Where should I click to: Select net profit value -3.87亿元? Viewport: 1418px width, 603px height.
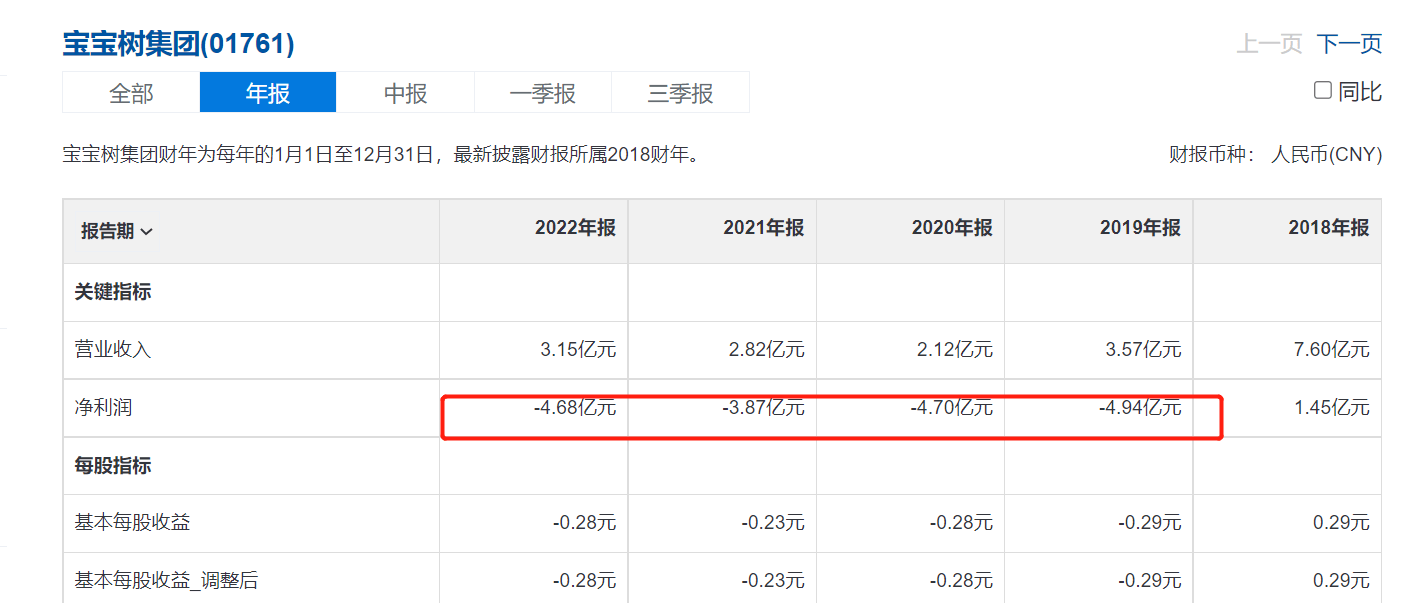pos(763,408)
